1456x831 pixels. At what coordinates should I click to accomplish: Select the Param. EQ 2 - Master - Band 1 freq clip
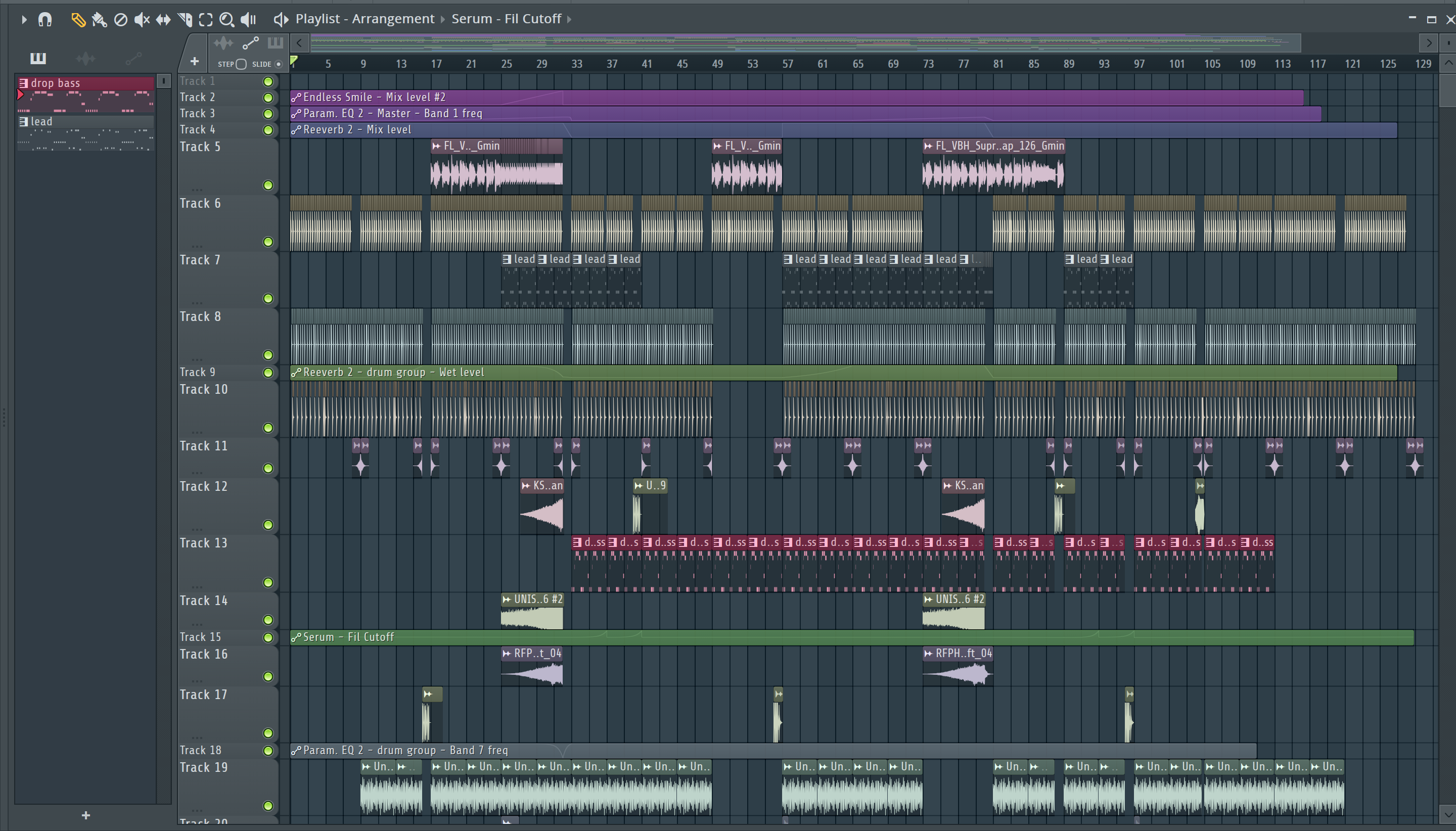pyautogui.click(x=805, y=114)
